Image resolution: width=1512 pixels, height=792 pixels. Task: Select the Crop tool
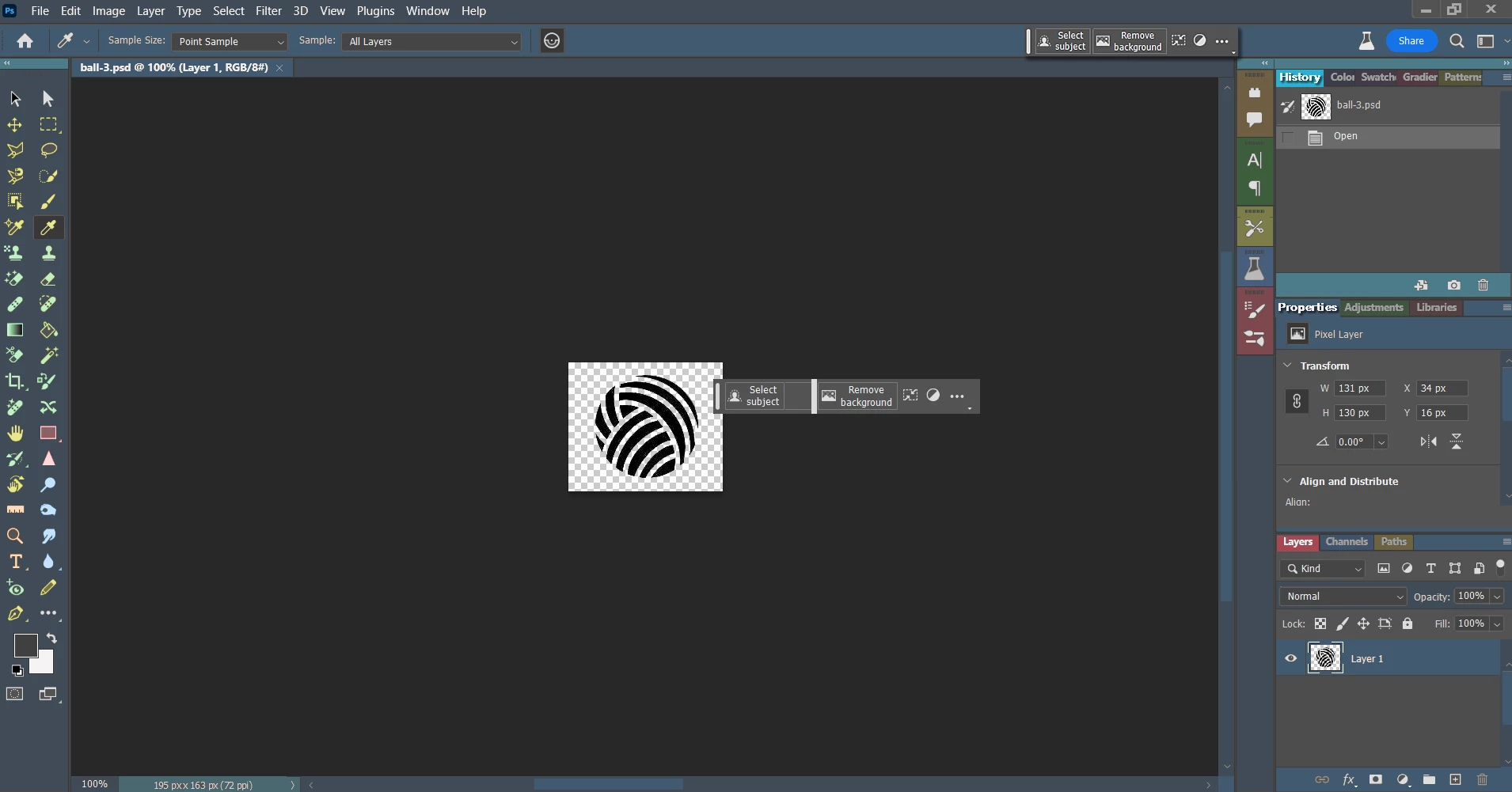15,381
